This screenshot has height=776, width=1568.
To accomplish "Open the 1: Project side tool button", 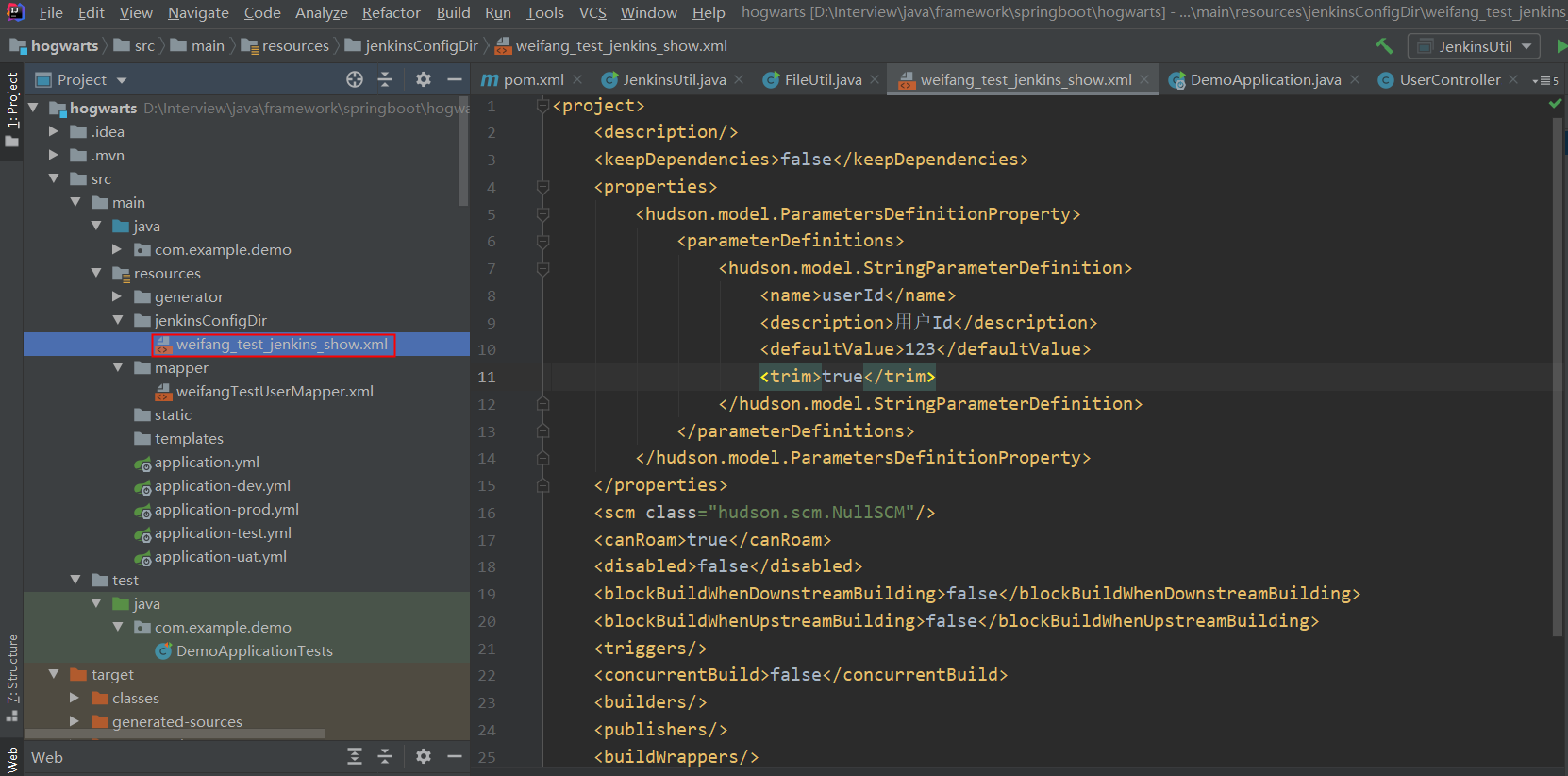I will tap(12, 110).
